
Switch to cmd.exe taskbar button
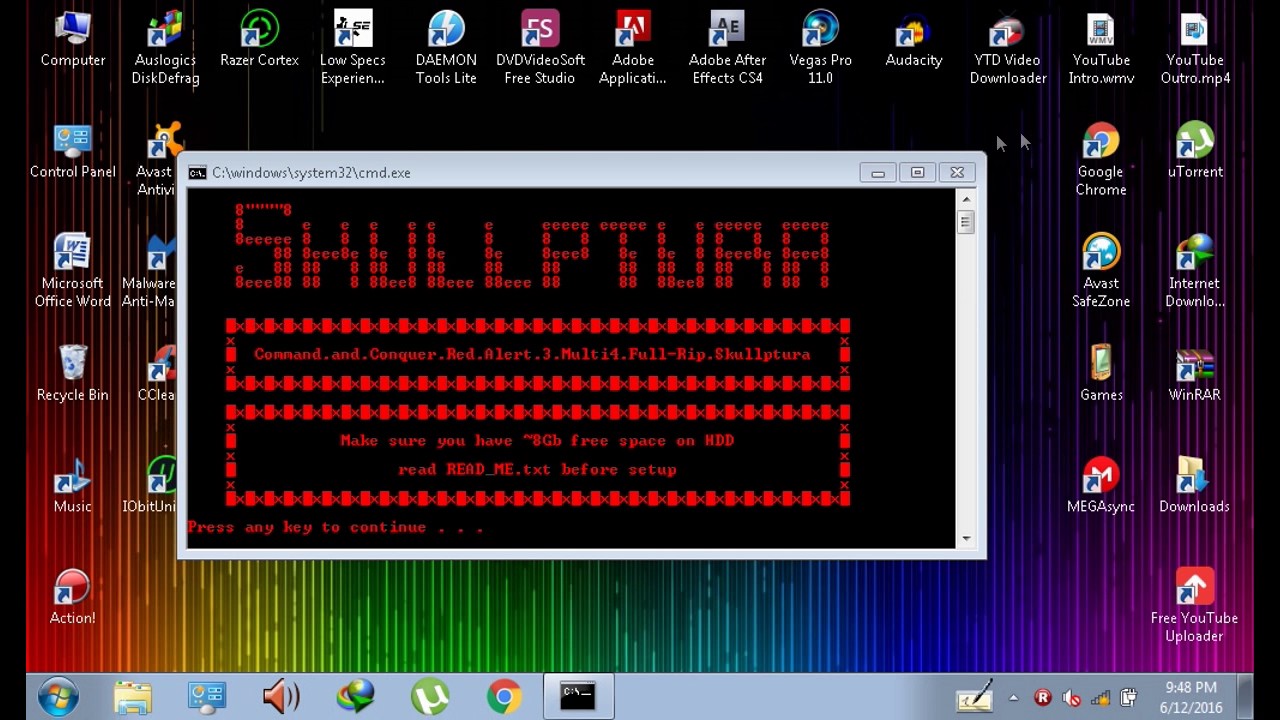pyautogui.click(x=578, y=697)
